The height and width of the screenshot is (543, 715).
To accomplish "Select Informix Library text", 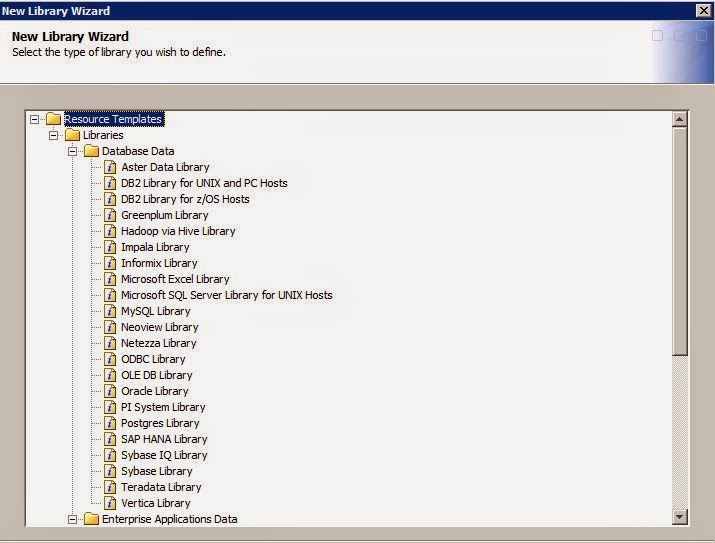I will pyautogui.click(x=159, y=263).
